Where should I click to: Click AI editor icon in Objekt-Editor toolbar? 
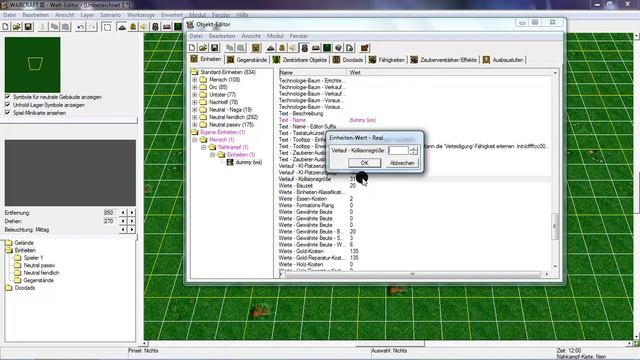coord(327,48)
